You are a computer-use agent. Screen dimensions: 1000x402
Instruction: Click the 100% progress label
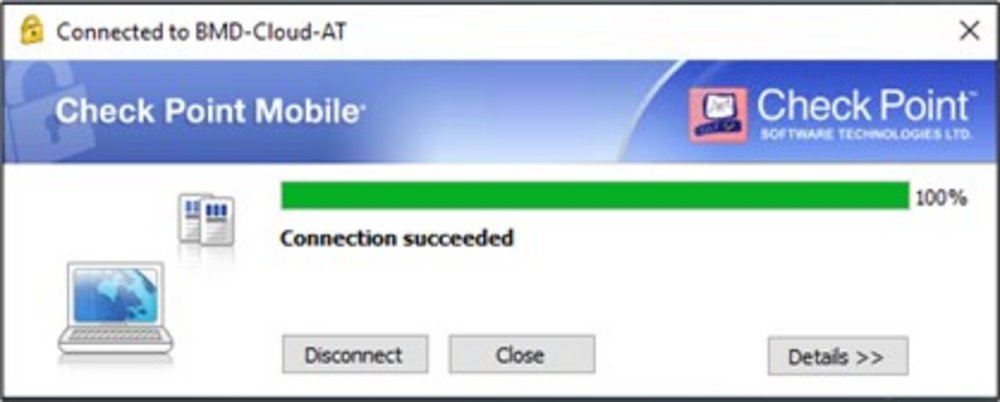pyautogui.click(x=941, y=198)
